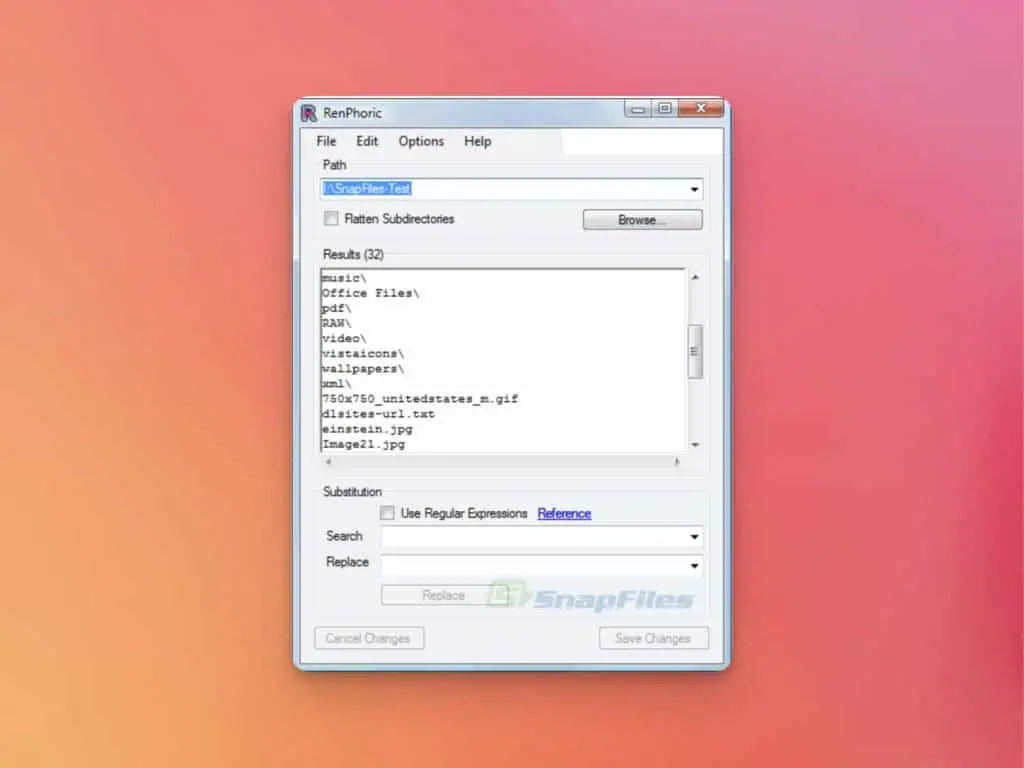Image resolution: width=1024 pixels, height=768 pixels.
Task: Click the results scroll down arrow
Action: point(695,444)
